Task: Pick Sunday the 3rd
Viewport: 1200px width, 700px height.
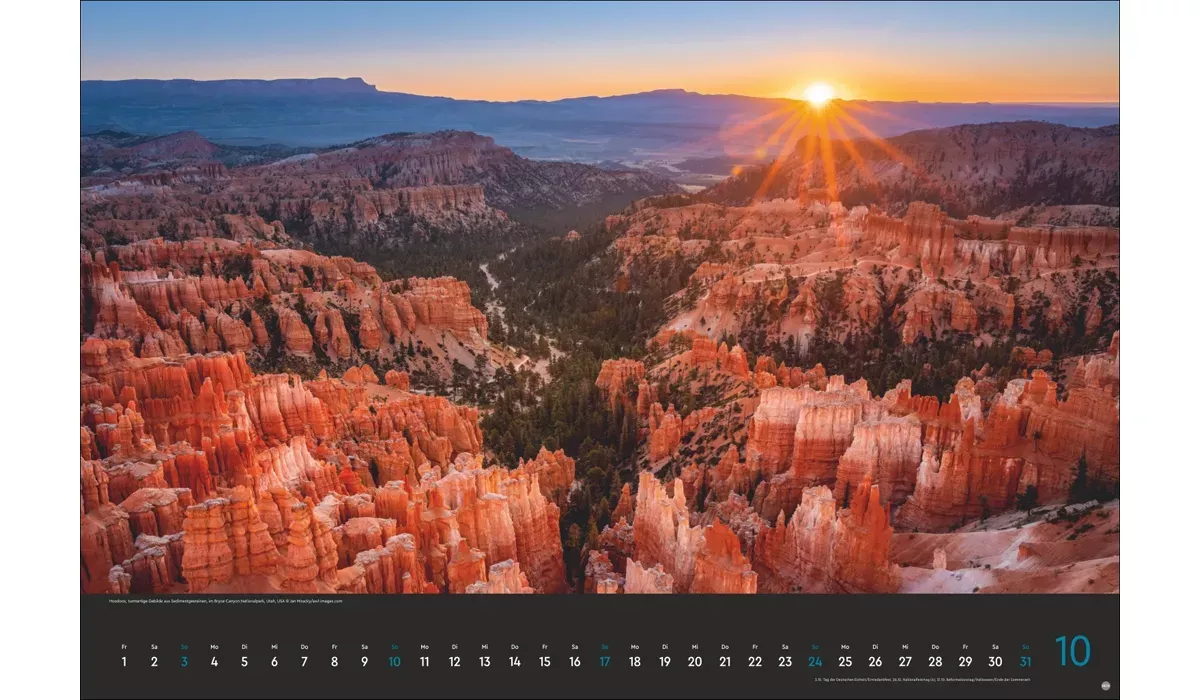Action: (184, 662)
